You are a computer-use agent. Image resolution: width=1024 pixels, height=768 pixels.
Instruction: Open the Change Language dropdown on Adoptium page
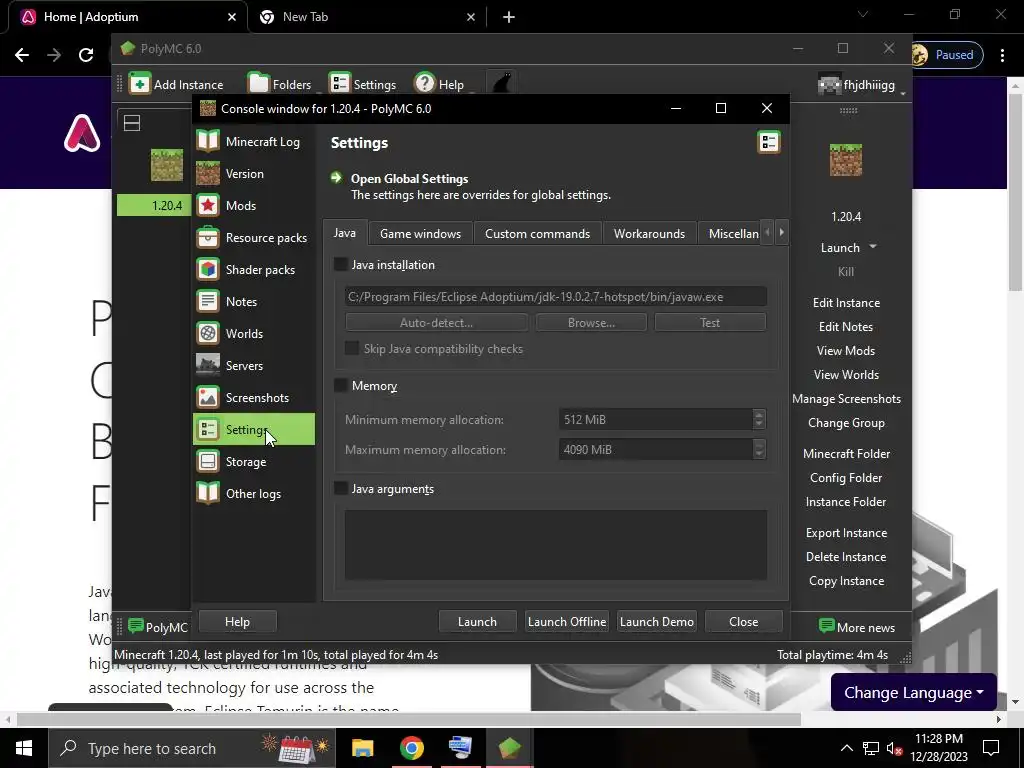coord(914,692)
